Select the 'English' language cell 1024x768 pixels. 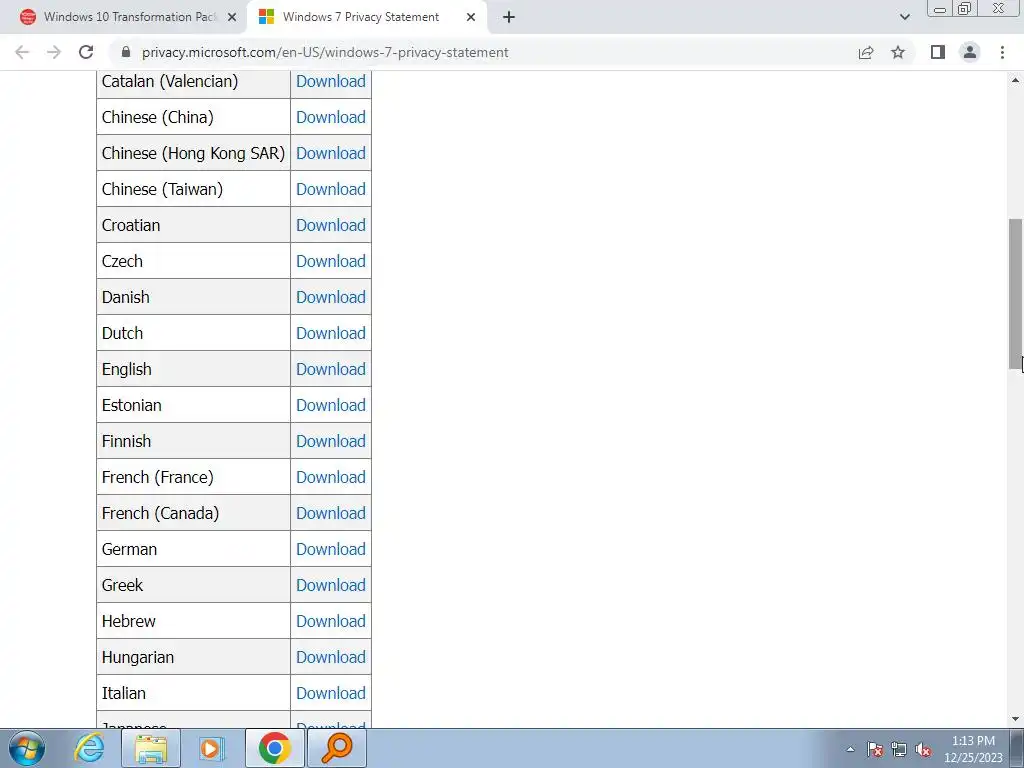(x=193, y=369)
